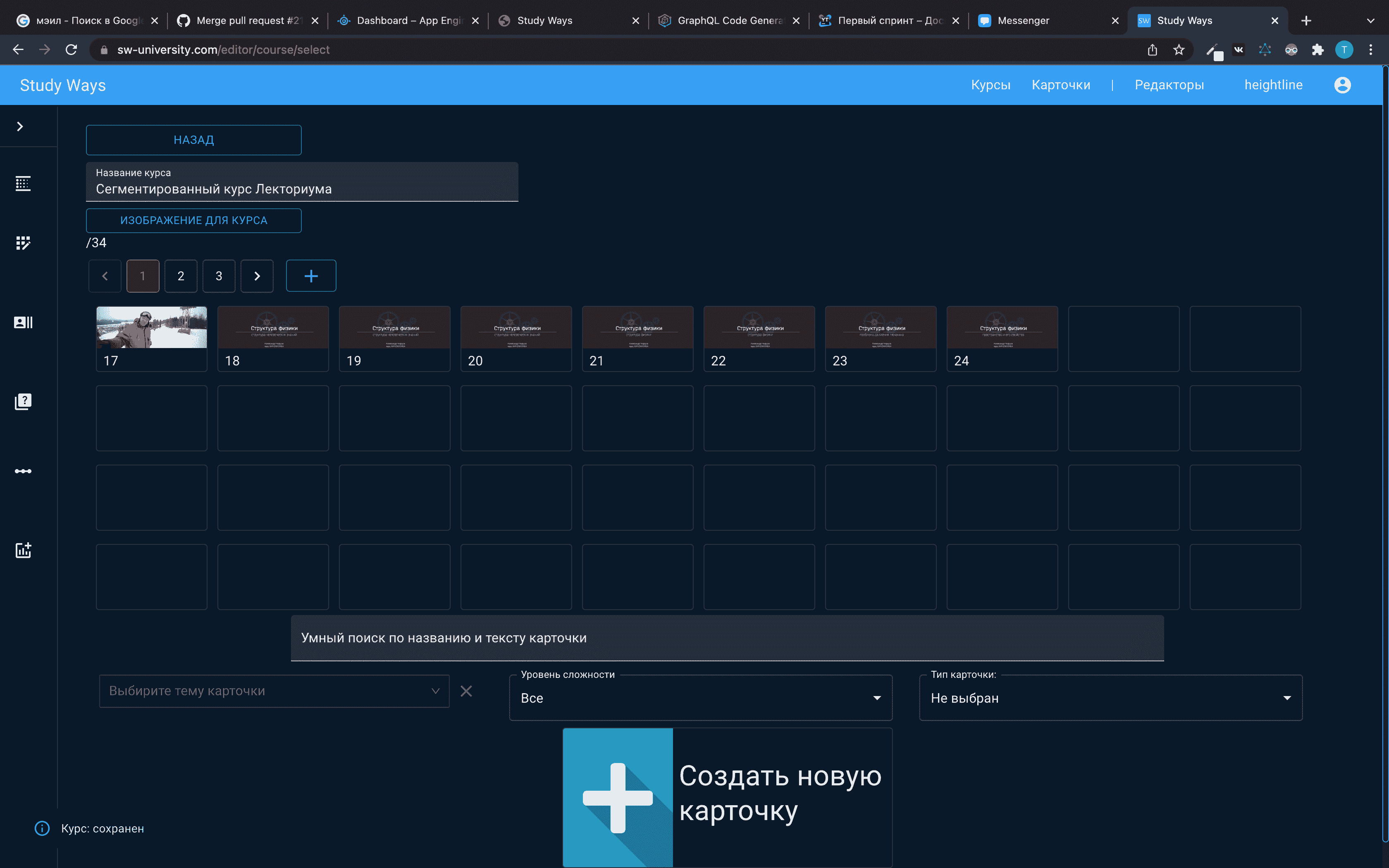Click browser back arrow
The height and width of the screenshot is (868, 1389).
(x=18, y=50)
